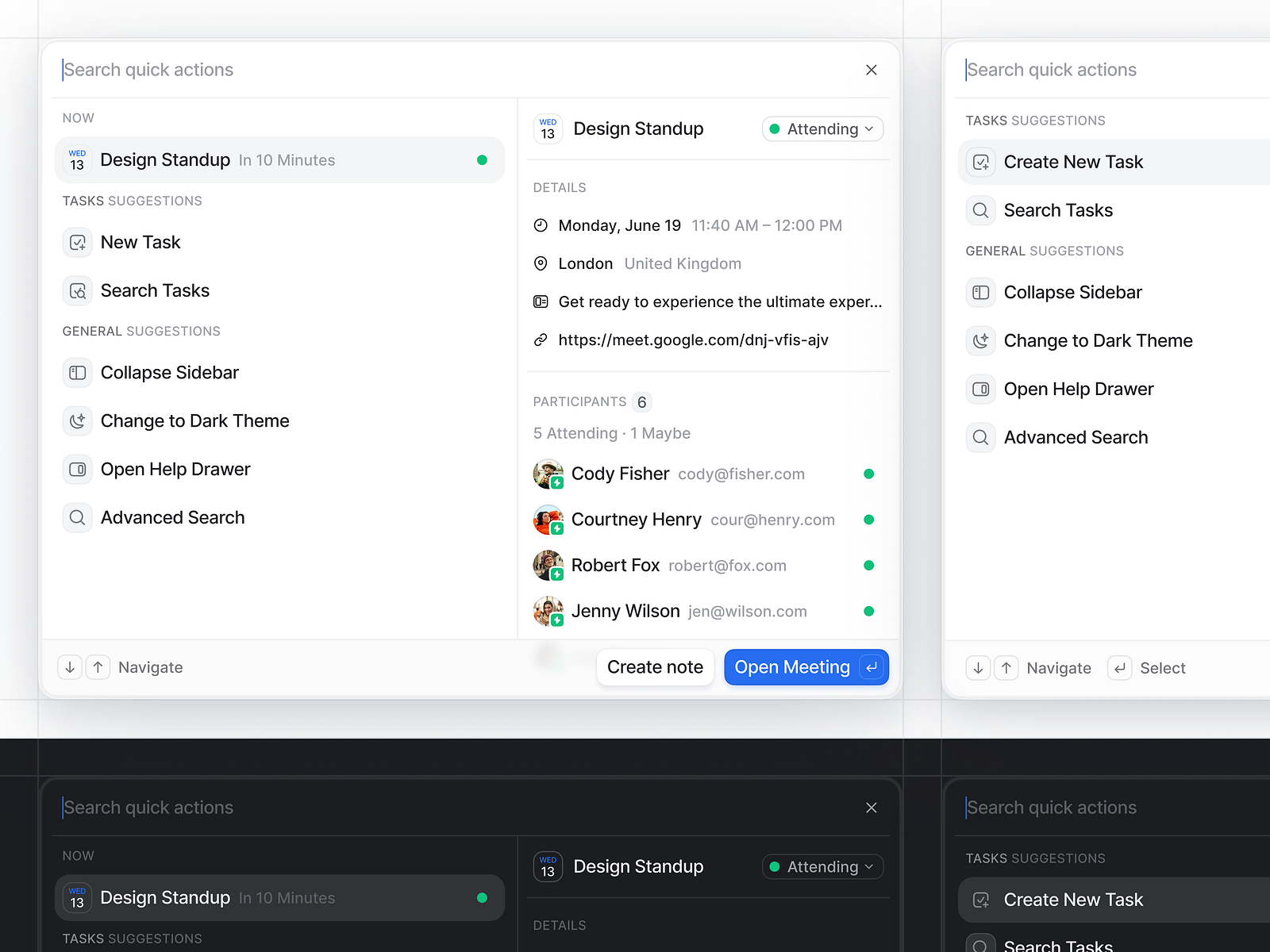Toggle Jenny Wilson's attendance indicator

click(869, 611)
